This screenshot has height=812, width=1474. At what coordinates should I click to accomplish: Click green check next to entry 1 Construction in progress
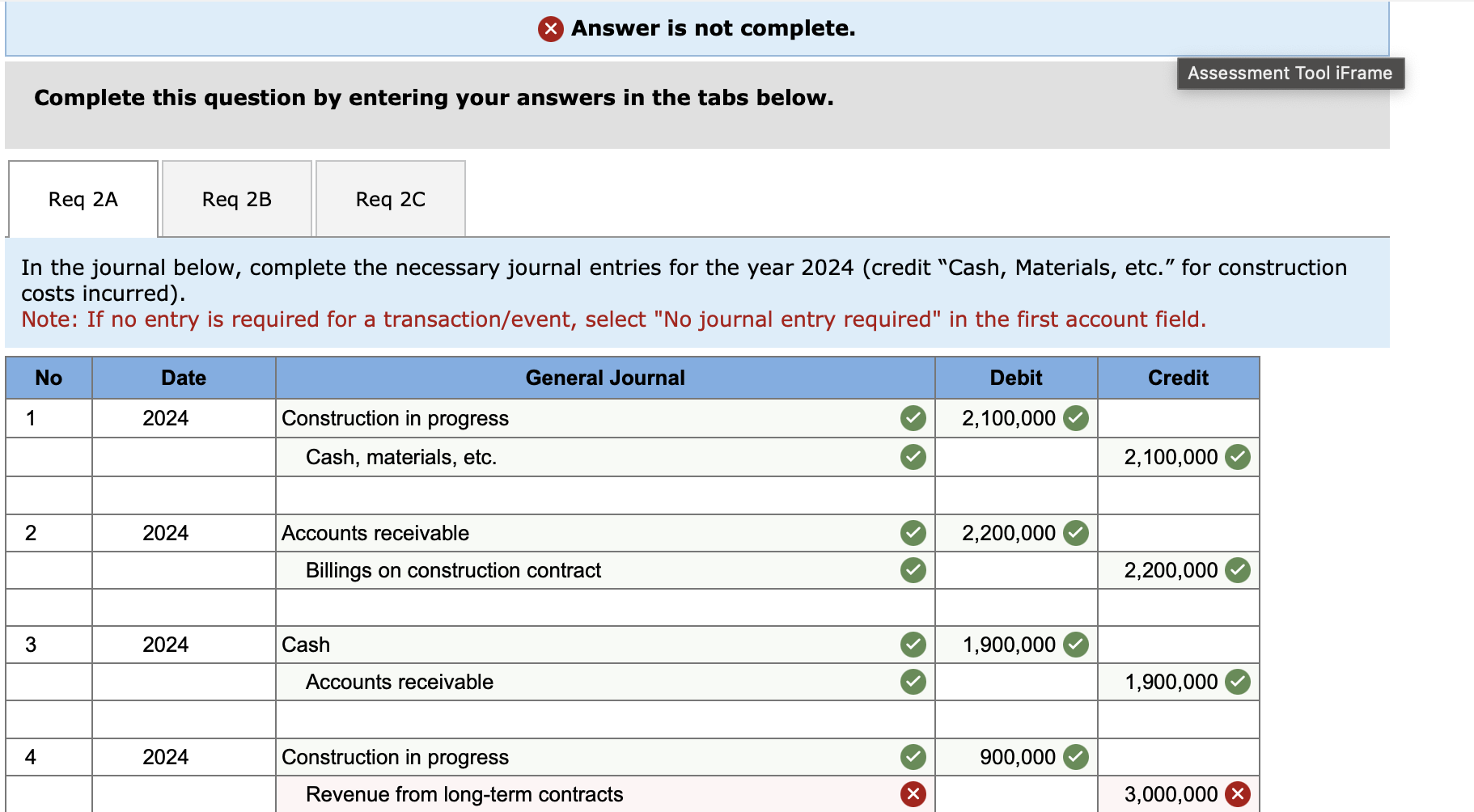[x=913, y=418]
